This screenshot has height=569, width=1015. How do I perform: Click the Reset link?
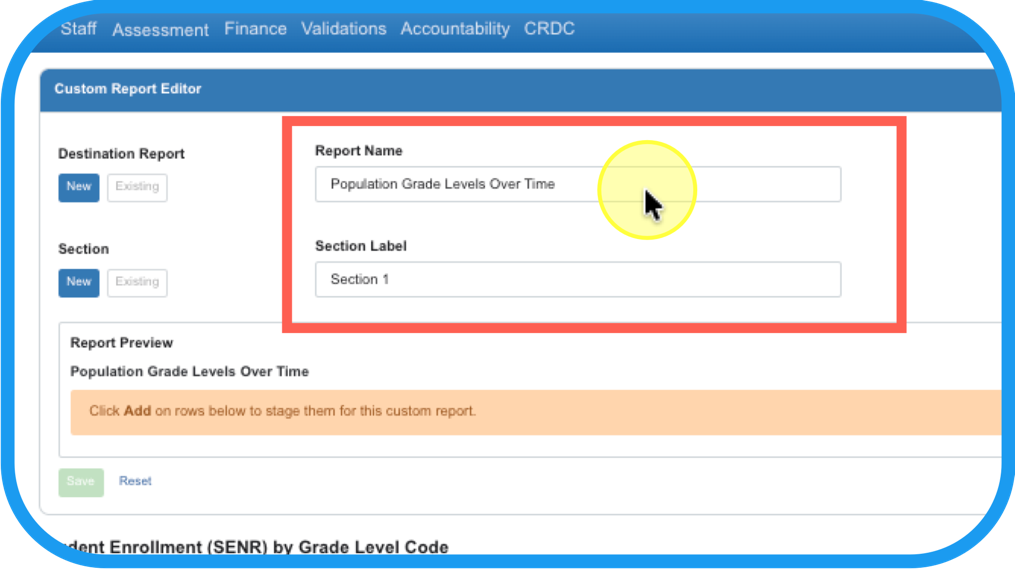pos(135,481)
